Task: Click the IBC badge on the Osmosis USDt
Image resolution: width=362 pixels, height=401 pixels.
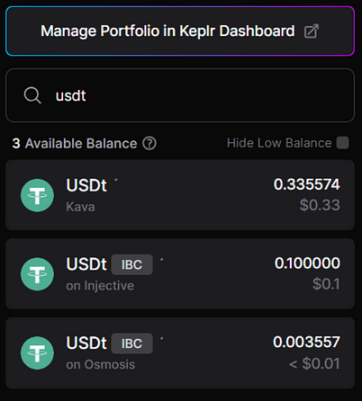Action: (x=132, y=343)
